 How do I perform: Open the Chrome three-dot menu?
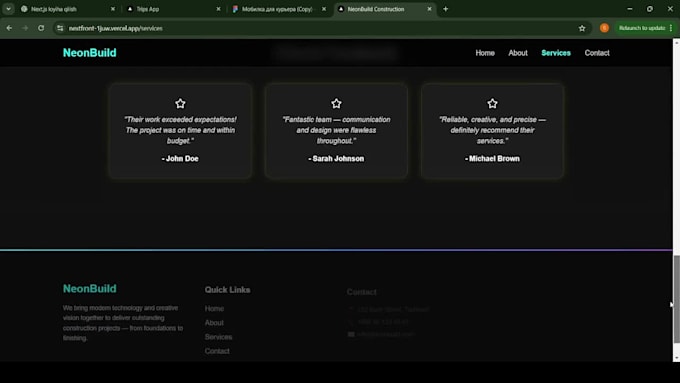coord(671,28)
